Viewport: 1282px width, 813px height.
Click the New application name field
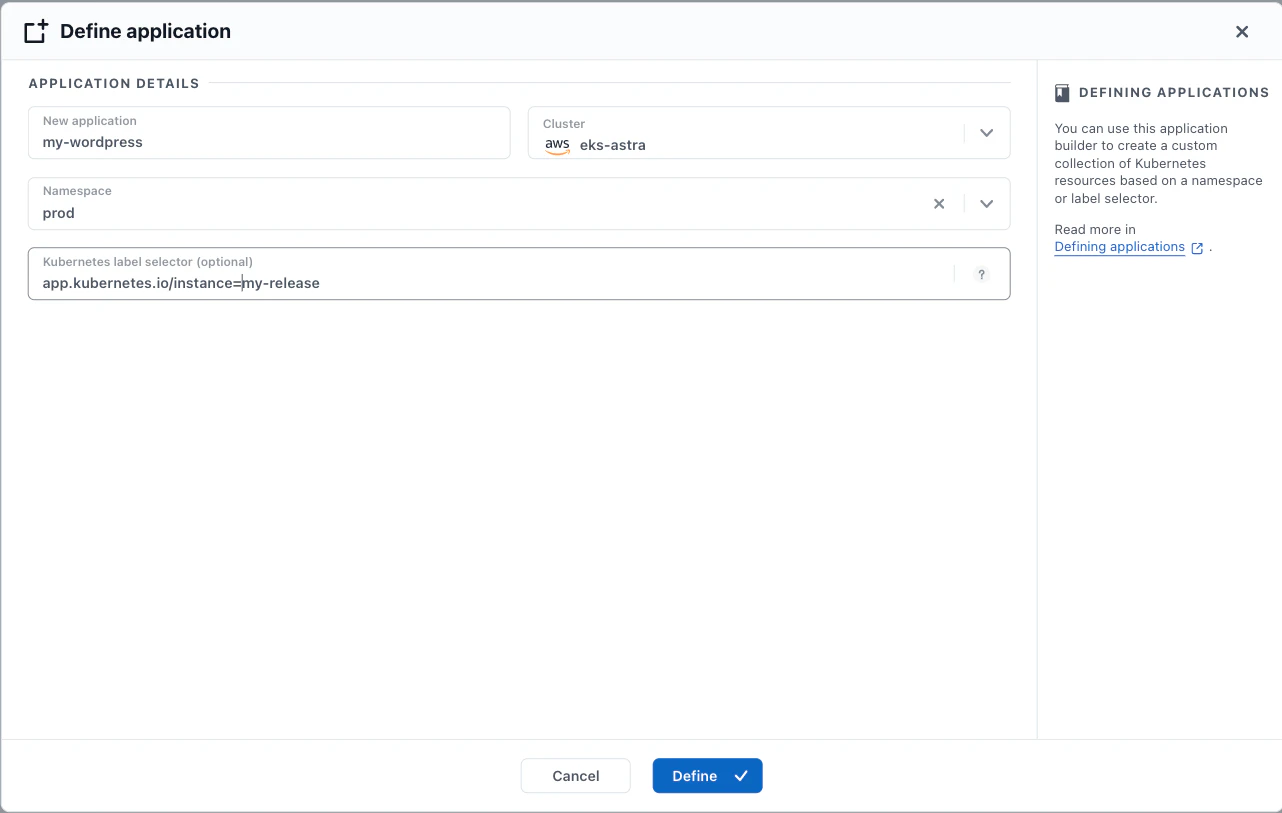coord(269,133)
